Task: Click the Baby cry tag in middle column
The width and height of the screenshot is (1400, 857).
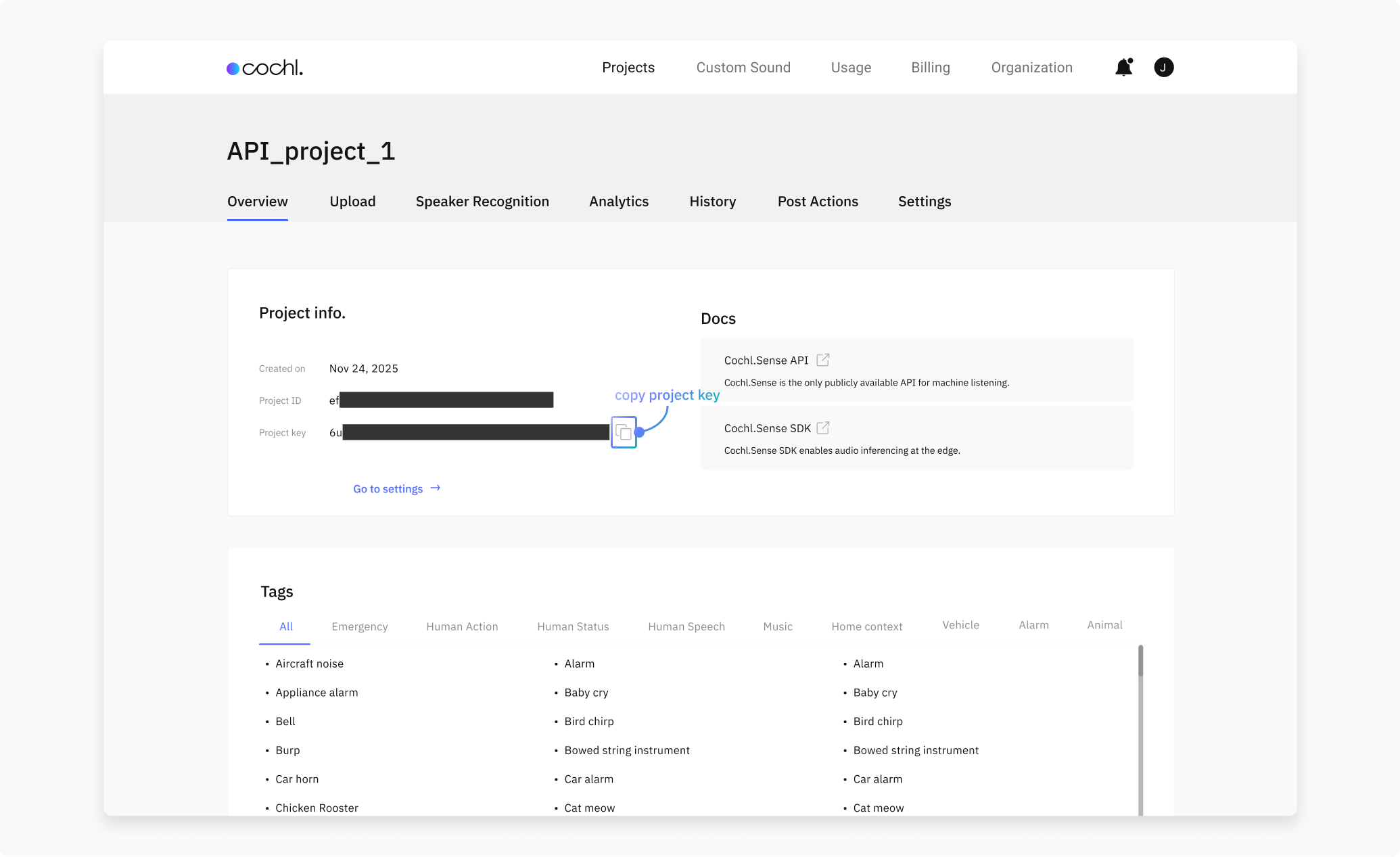Action: click(586, 693)
